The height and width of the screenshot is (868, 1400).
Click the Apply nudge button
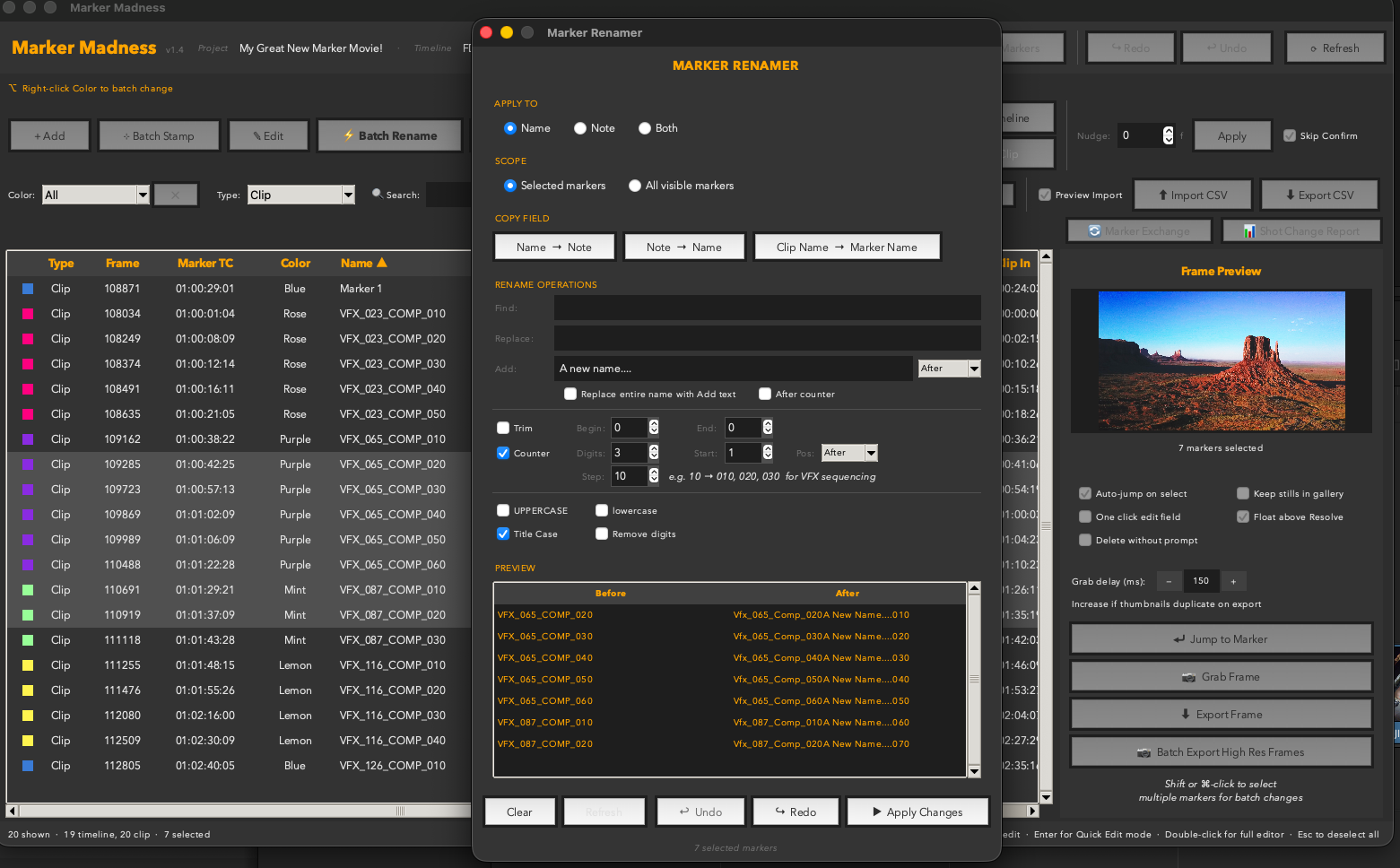[x=1232, y=135]
